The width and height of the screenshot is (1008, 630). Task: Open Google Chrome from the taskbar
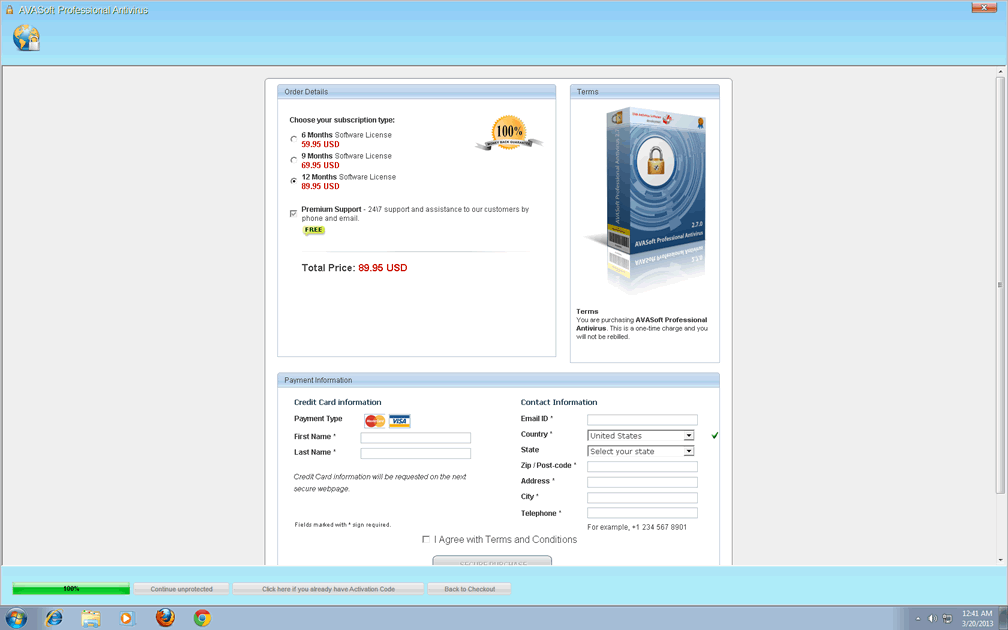point(202,618)
